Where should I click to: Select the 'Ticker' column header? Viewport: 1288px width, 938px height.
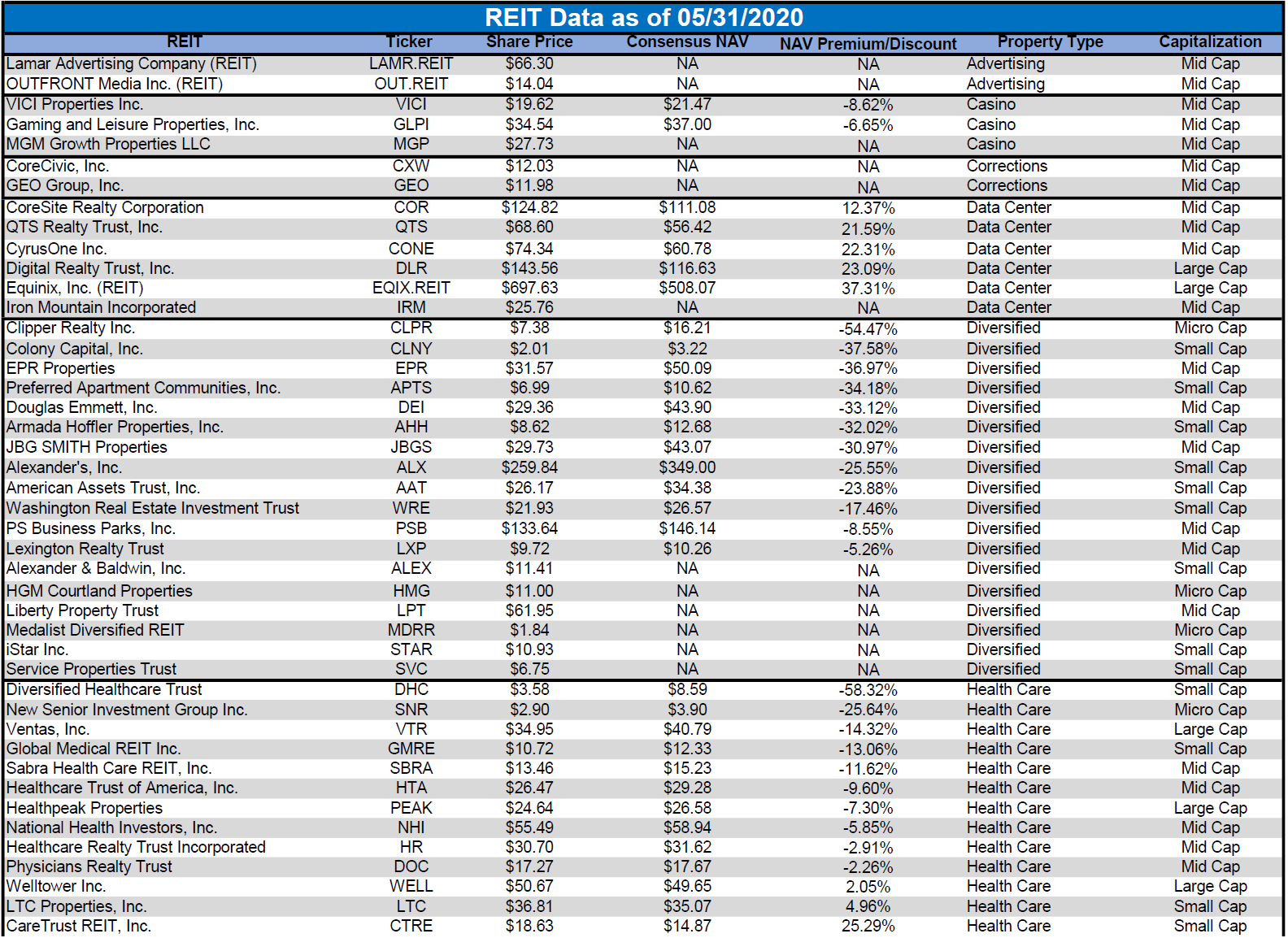(x=409, y=42)
